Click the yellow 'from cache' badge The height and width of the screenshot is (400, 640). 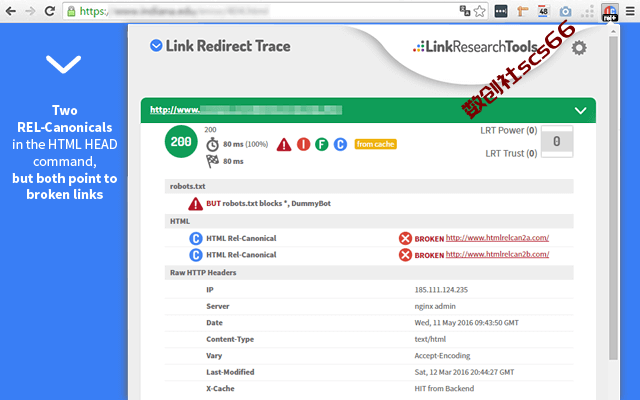click(x=376, y=144)
